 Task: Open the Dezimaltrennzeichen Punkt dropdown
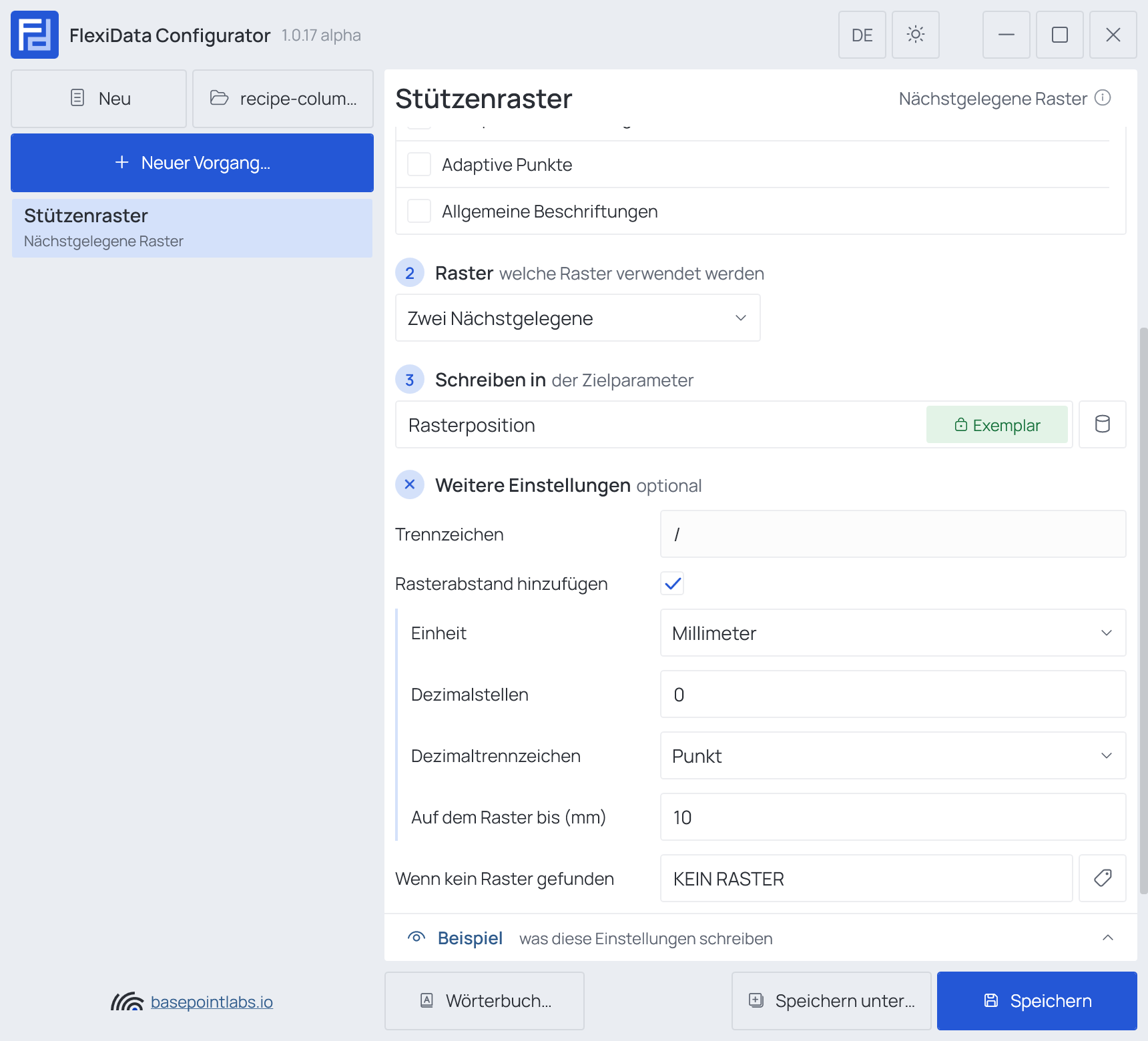coord(893,755)
